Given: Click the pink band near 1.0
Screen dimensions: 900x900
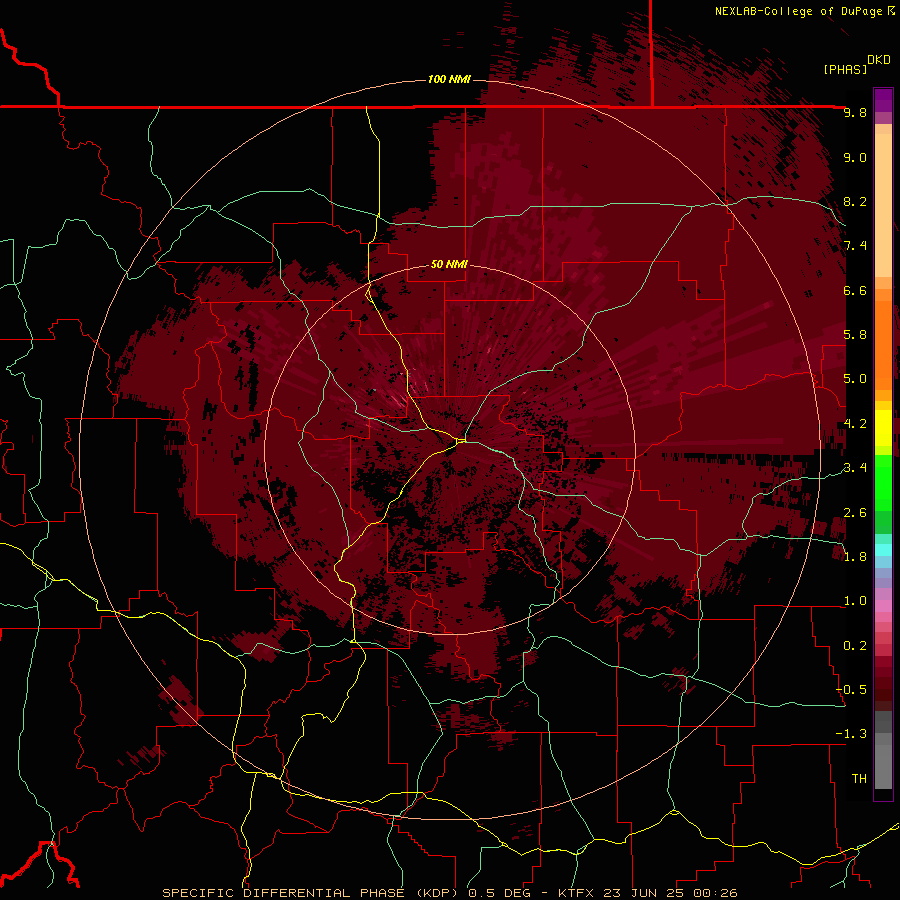Looking at the screenshot, I should coord(883,606).
